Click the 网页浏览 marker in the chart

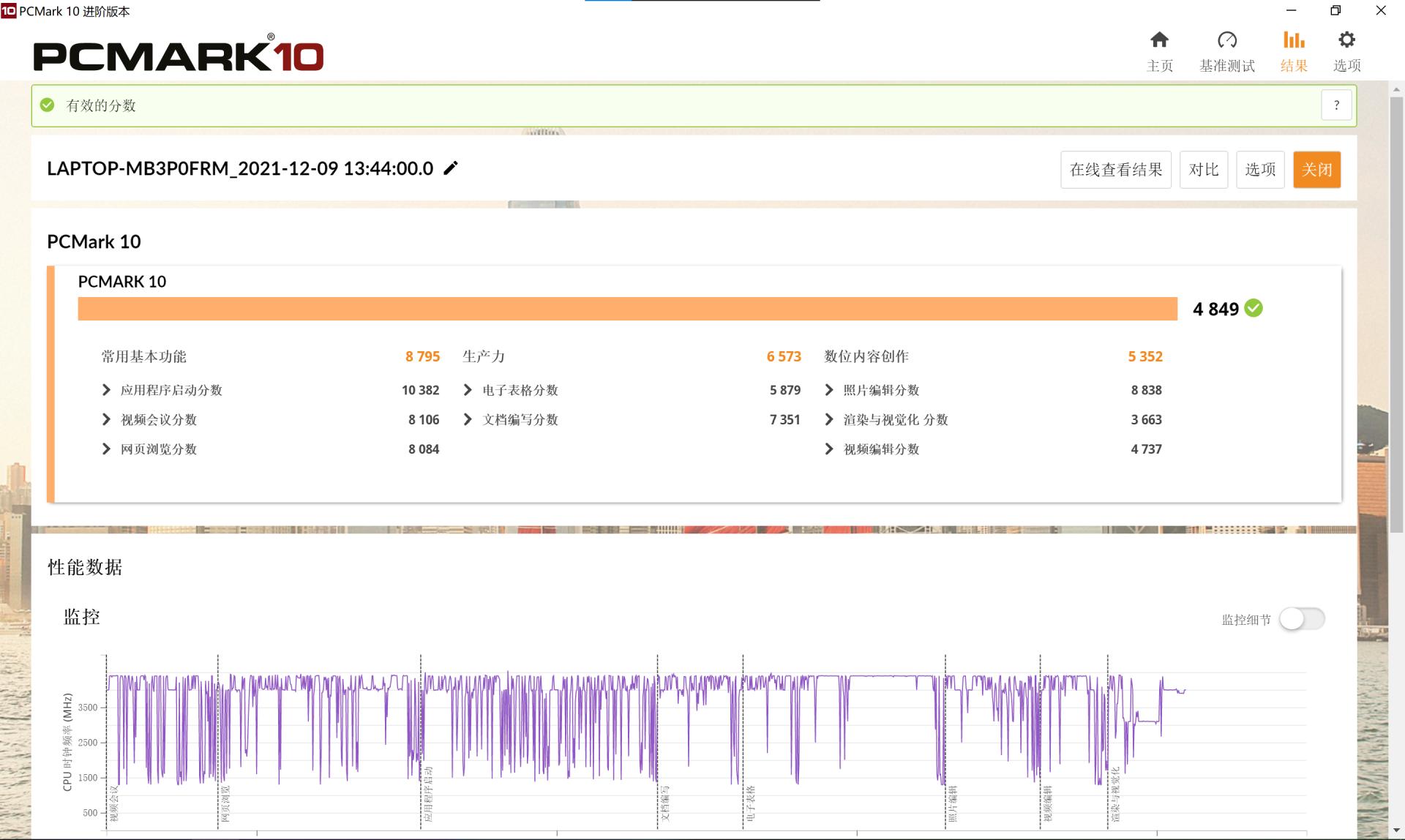225,803
